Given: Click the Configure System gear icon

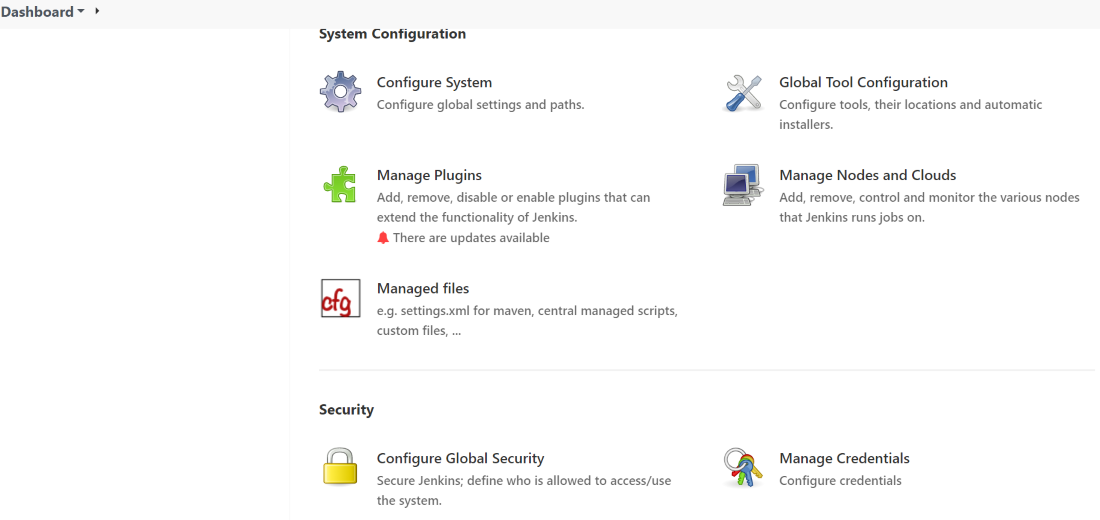Looking at the screenshot, I should pyautogui.click(x=340, y=92).
